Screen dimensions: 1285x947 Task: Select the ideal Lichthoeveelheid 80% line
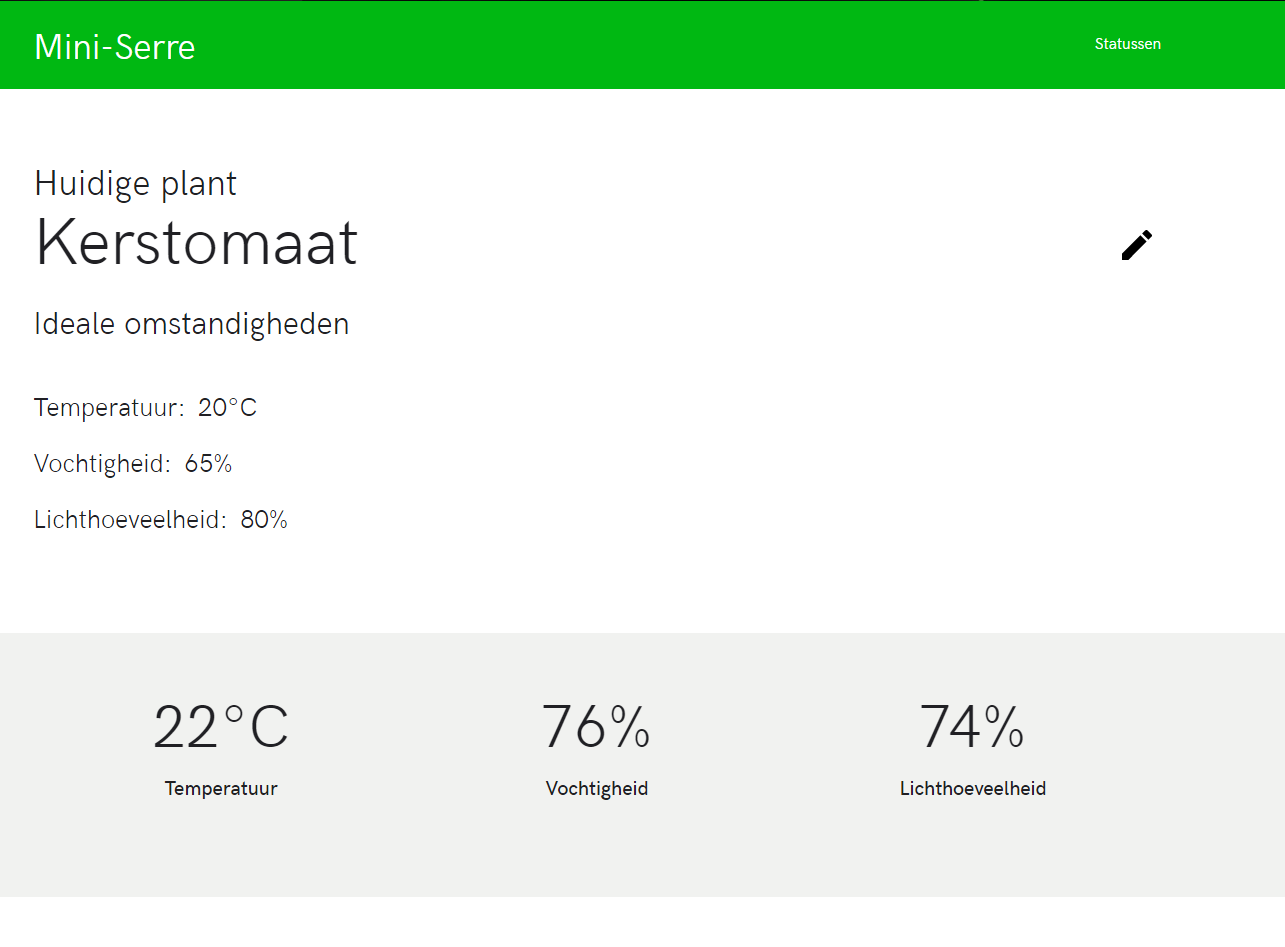coord(161,520)
